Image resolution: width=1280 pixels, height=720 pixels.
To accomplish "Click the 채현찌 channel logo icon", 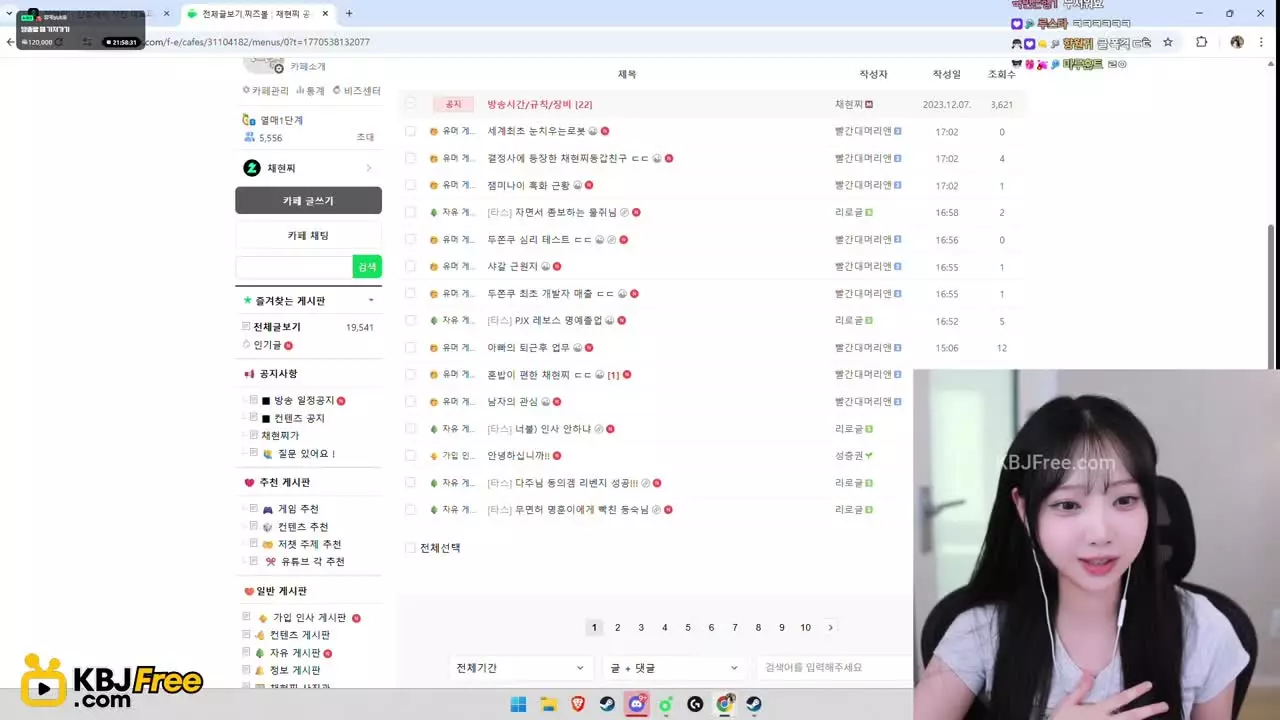I will point(252,168).
